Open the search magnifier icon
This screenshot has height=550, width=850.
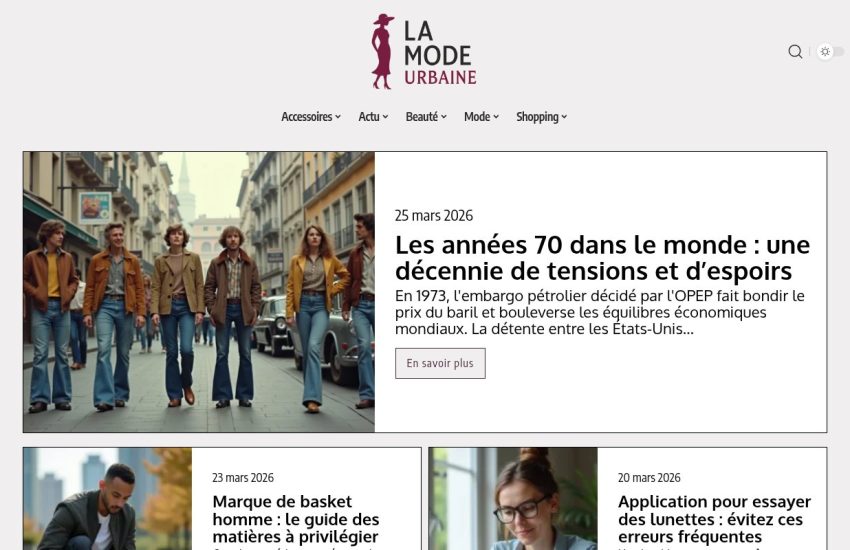[795, 51]
